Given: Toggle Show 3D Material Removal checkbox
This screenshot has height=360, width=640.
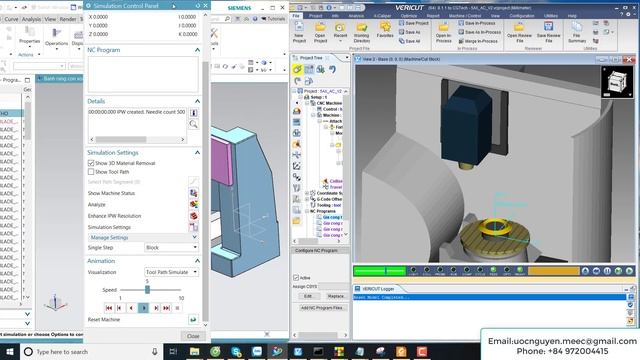Looking at the screenshot, I should pos(91,163).
